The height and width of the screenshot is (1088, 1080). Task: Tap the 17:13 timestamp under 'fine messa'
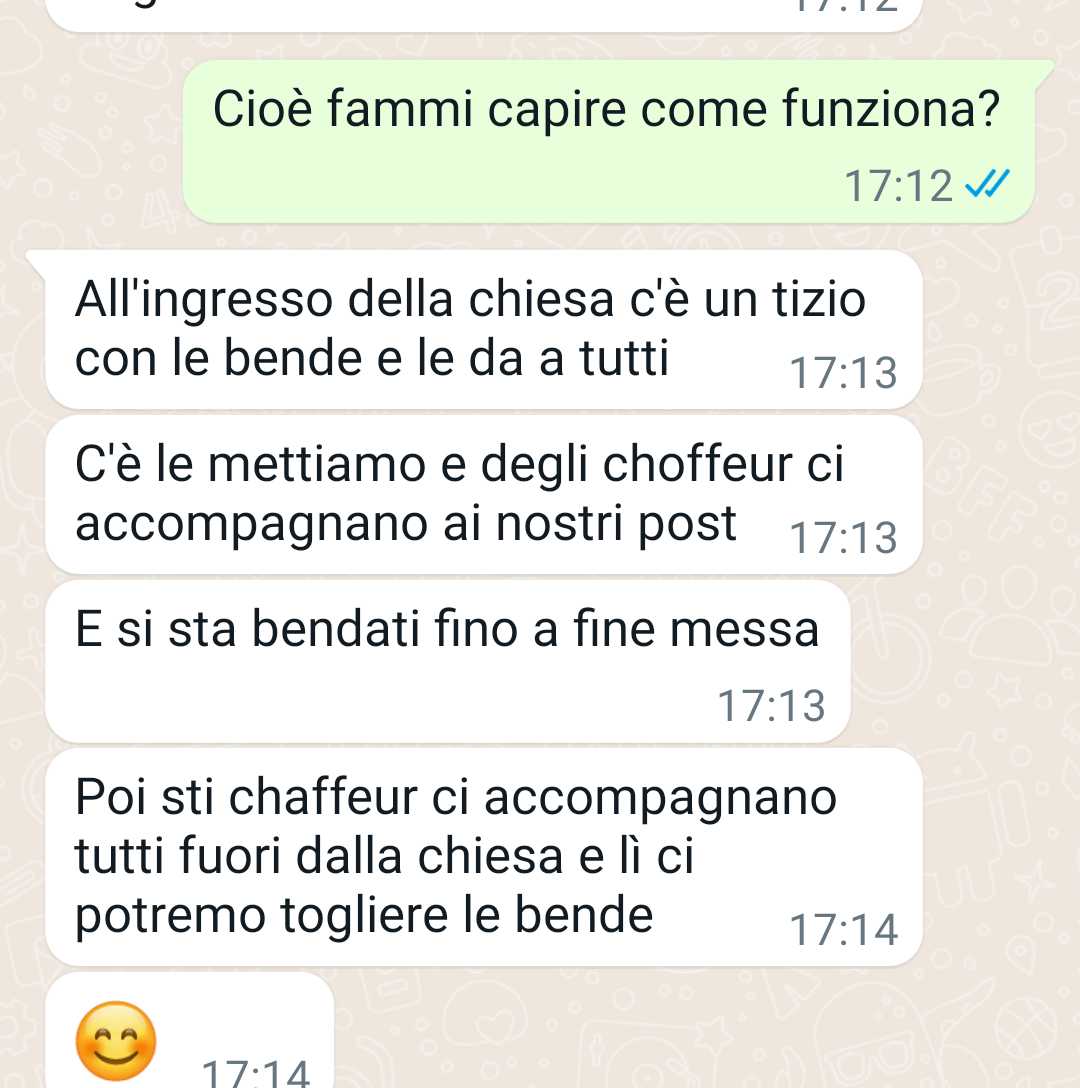pyautogui.click(x=771, y=706)
